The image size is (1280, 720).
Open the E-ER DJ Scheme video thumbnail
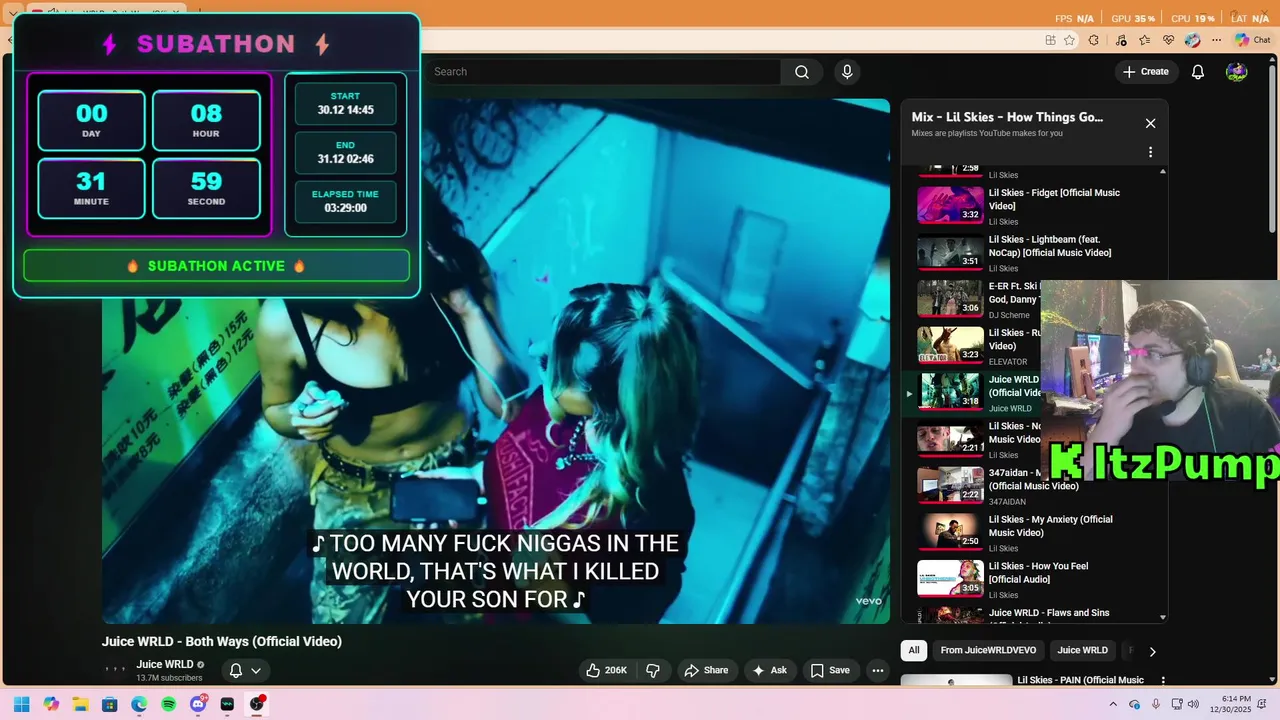pyautogui.click(x=951, y=298)
